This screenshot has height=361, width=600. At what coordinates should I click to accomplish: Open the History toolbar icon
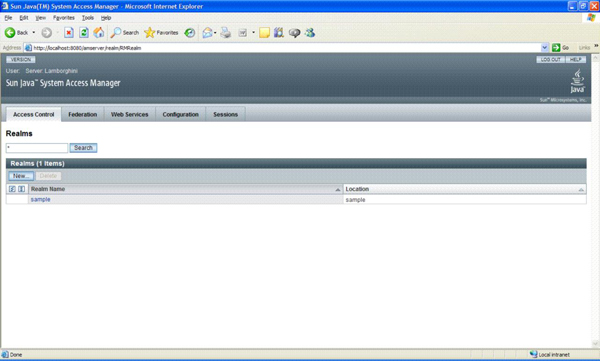click(x=190, y=33)
